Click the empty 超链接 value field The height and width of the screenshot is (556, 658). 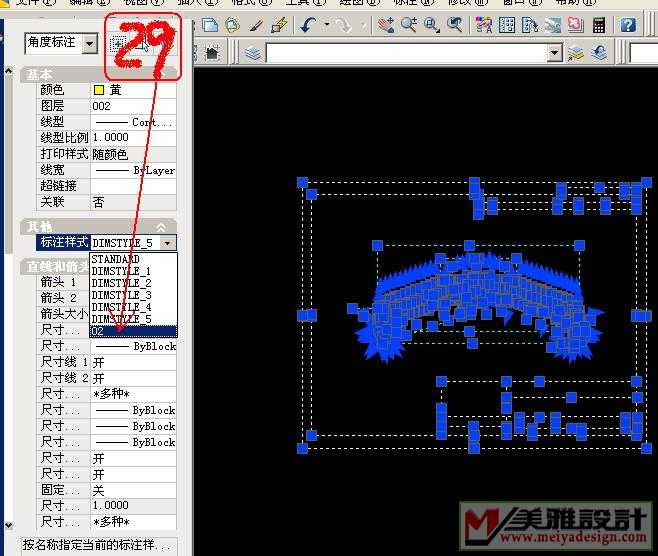point(133,186)
